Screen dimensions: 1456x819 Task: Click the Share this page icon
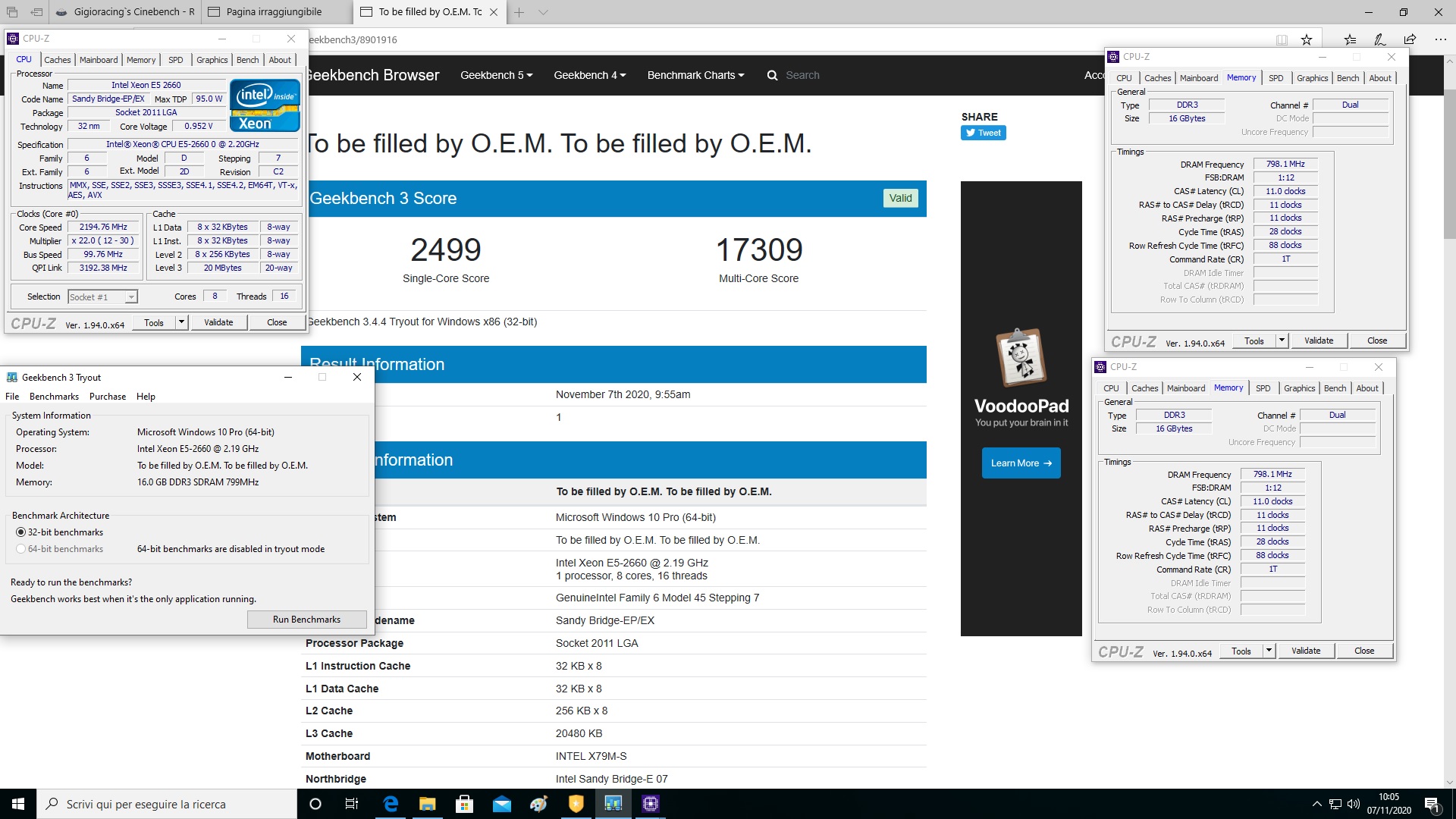pyautogui.click(x=1410, y=39)
